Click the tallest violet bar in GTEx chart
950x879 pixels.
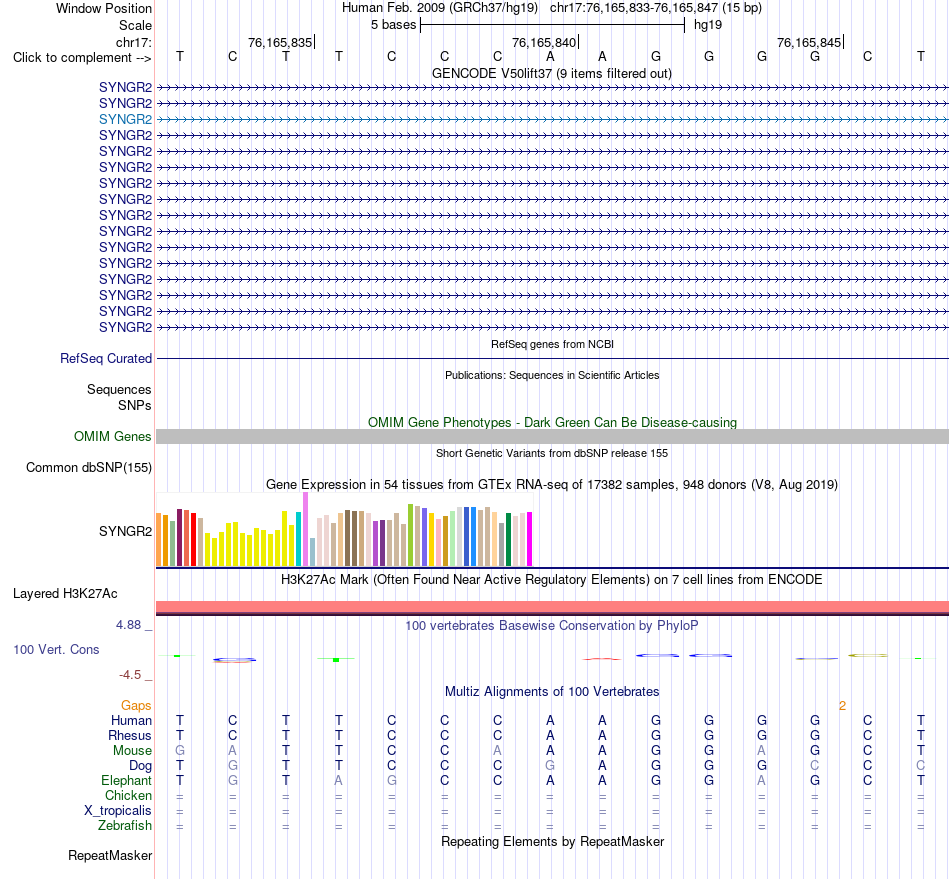305,529
